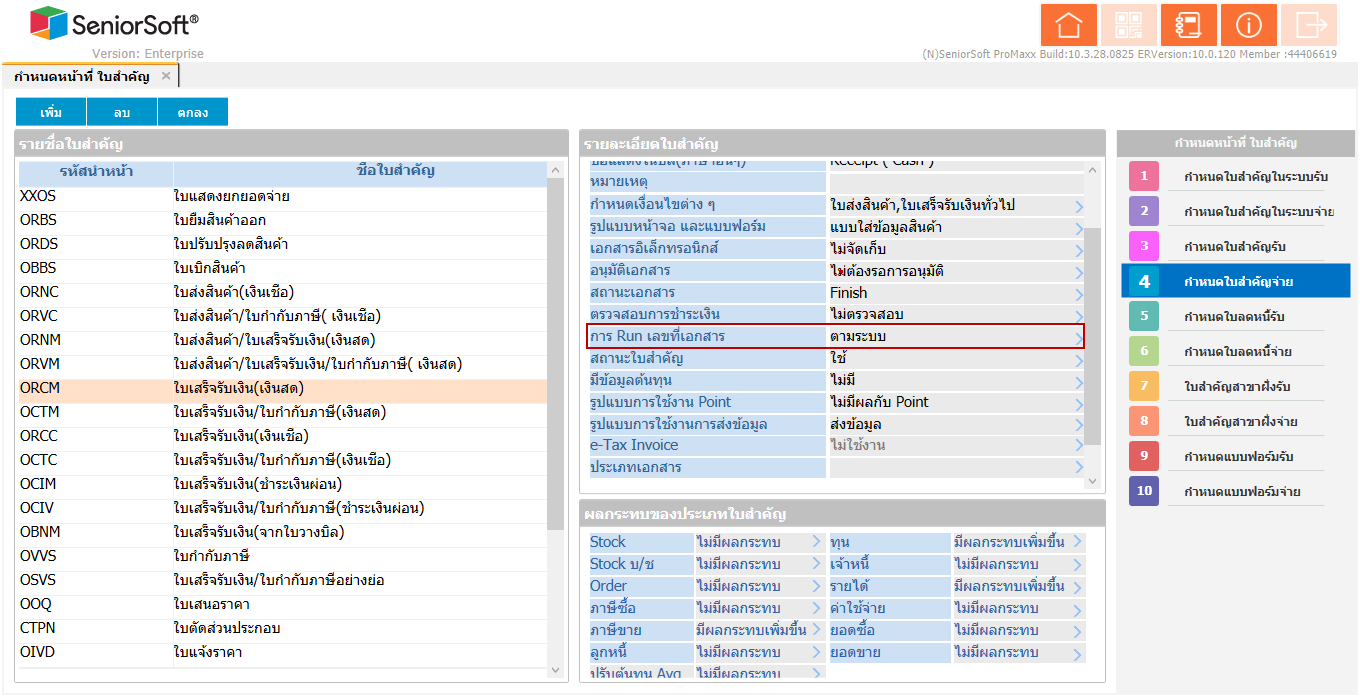Select the OCTM document row
Image resolution: width=1360 pixels, height=697 pixels.
(x=282, y=412)
